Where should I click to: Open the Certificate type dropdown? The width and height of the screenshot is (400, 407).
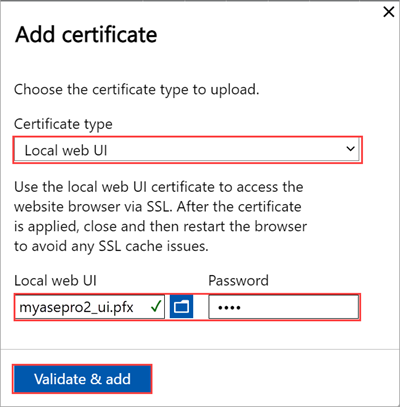click(187, 150)
